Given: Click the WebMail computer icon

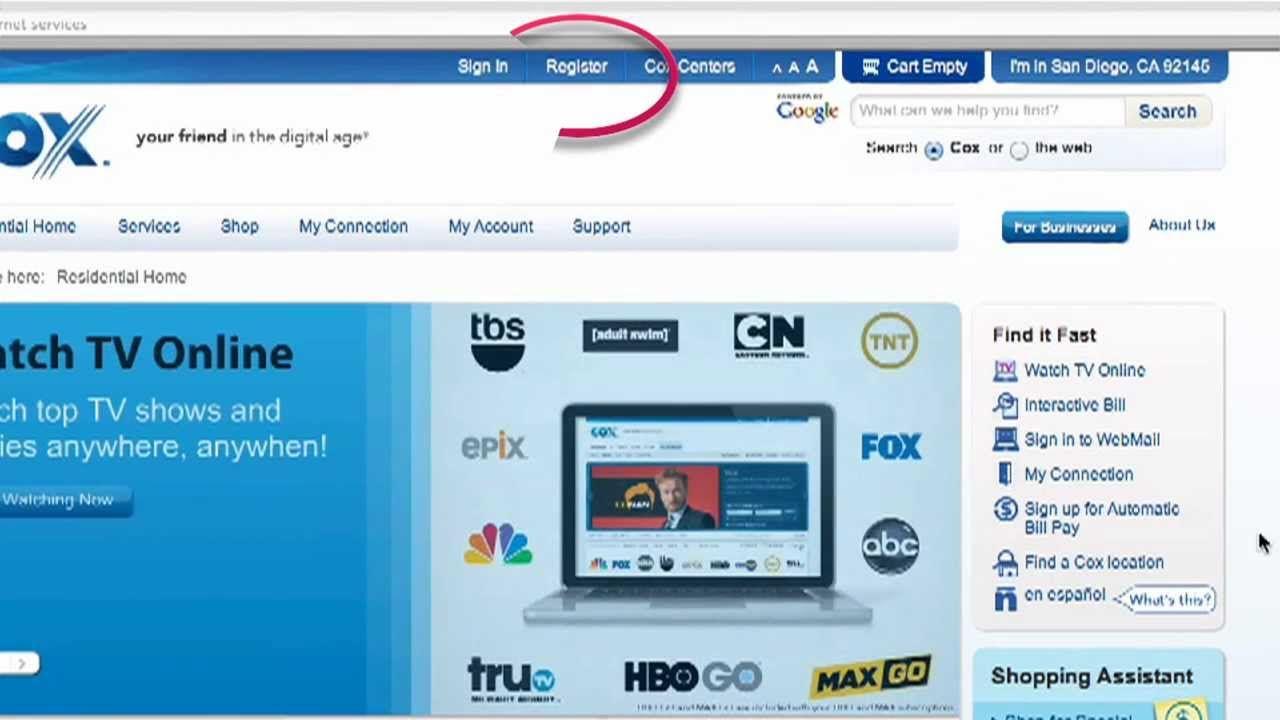Looking at the screenshot, I should point(1005,439).
